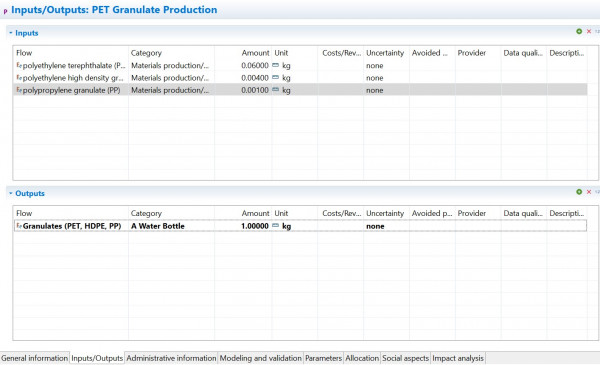The height and width of the screenshot is (365, 600).
Task: Collapse the Inputs section
Action: (x=11, y=33)
